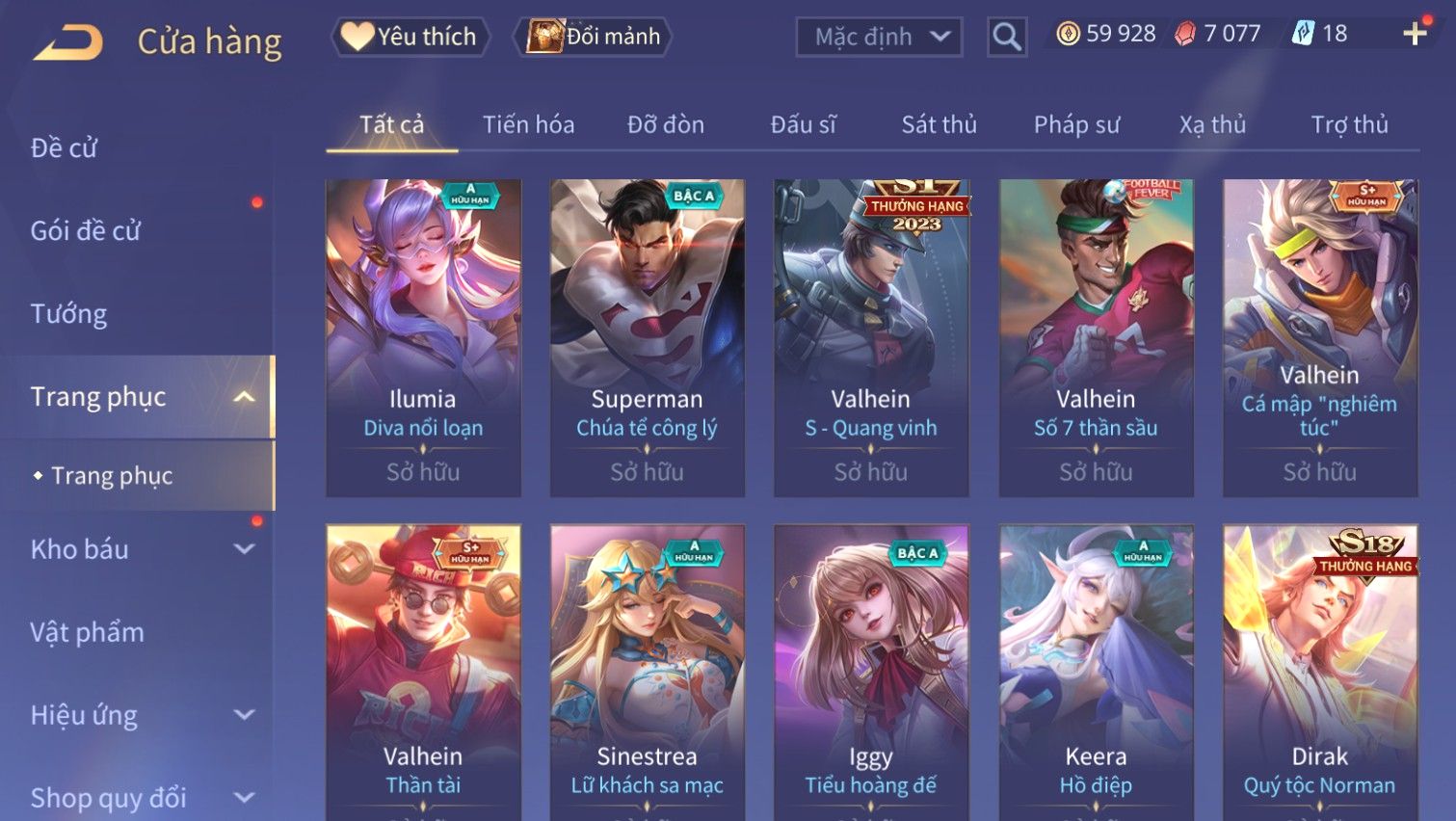Collapse the Trang phục sidebar section

245,396
